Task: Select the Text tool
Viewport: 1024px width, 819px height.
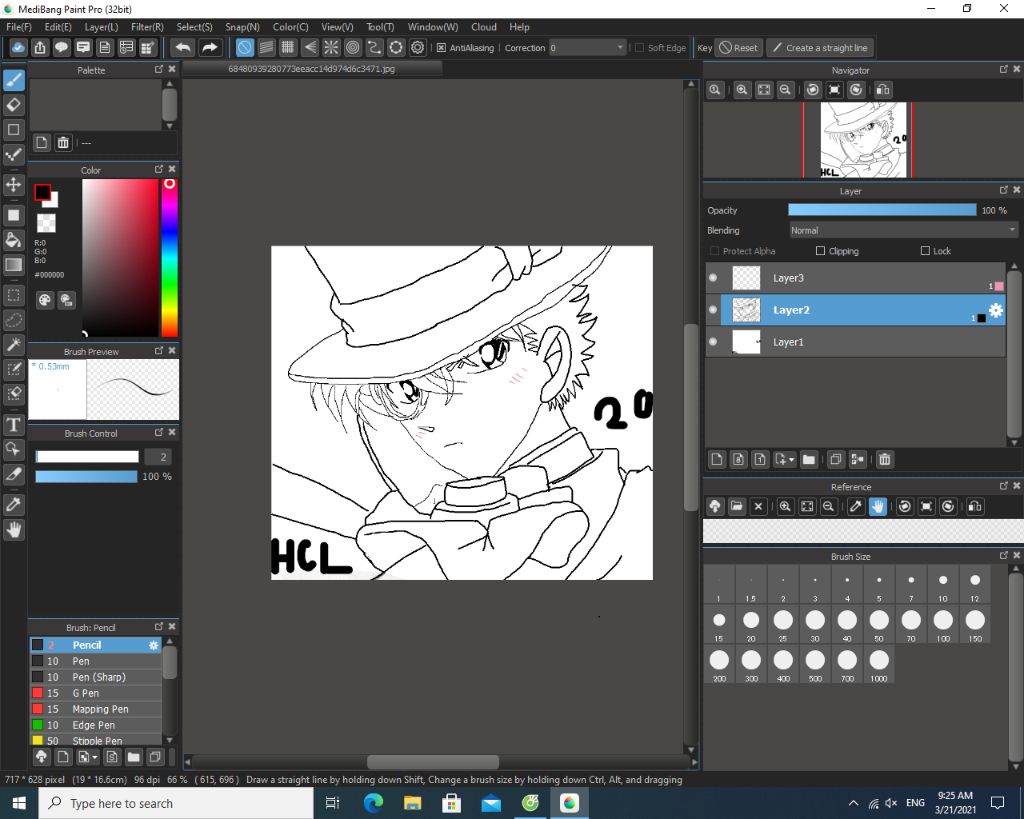Action: [x=14, y=425]
